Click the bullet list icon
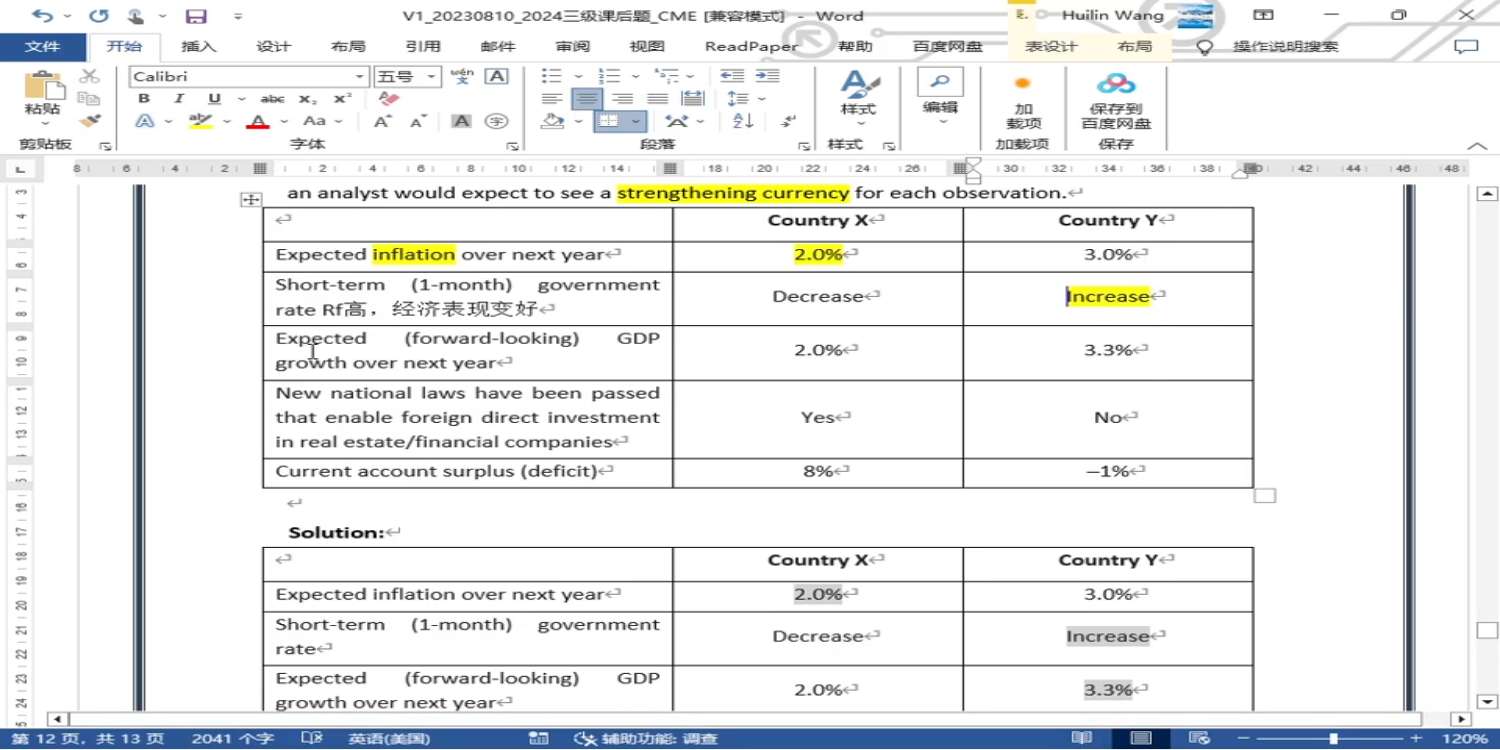1500x750 pixels. point(551,76)
